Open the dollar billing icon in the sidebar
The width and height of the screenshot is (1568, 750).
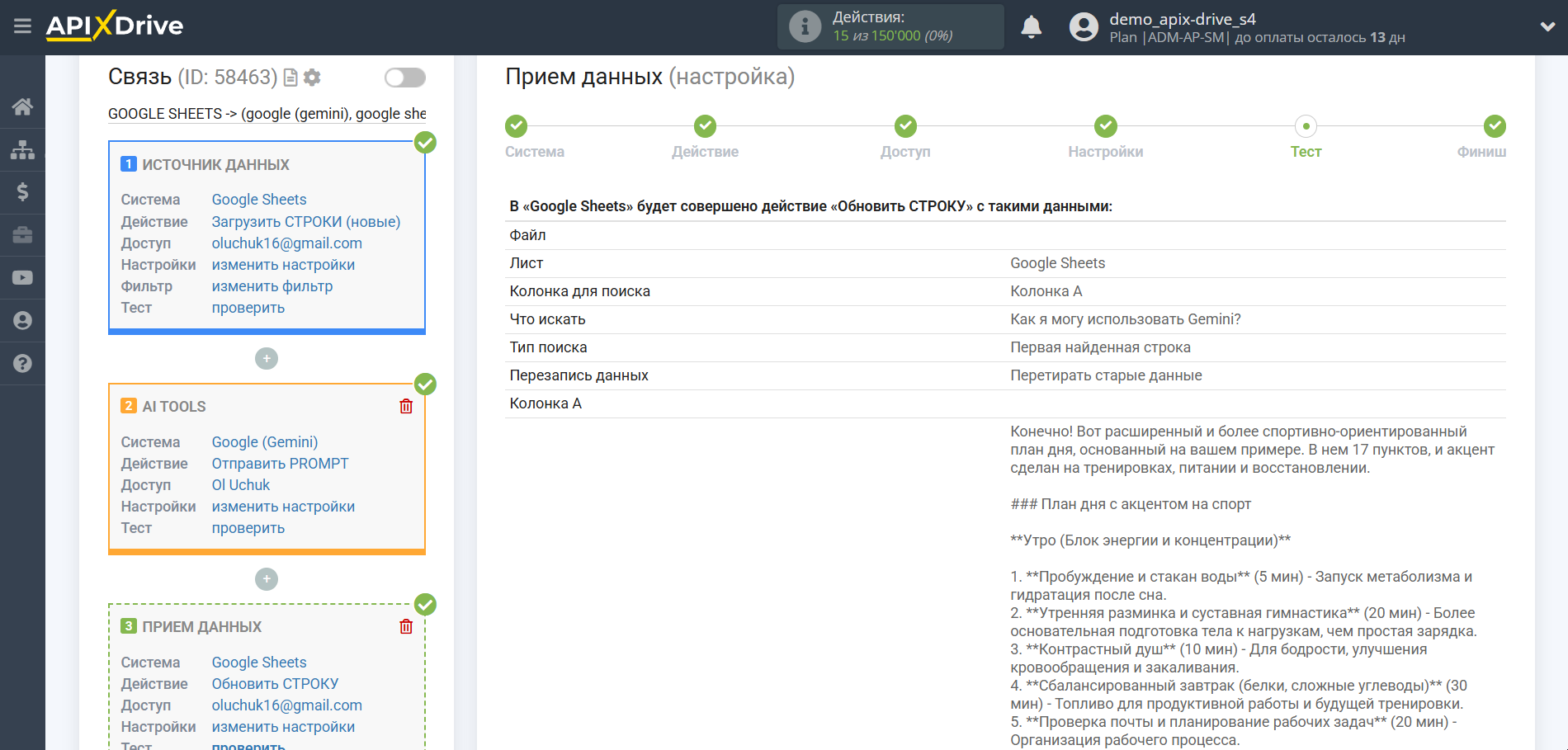(x=22, y=192)
